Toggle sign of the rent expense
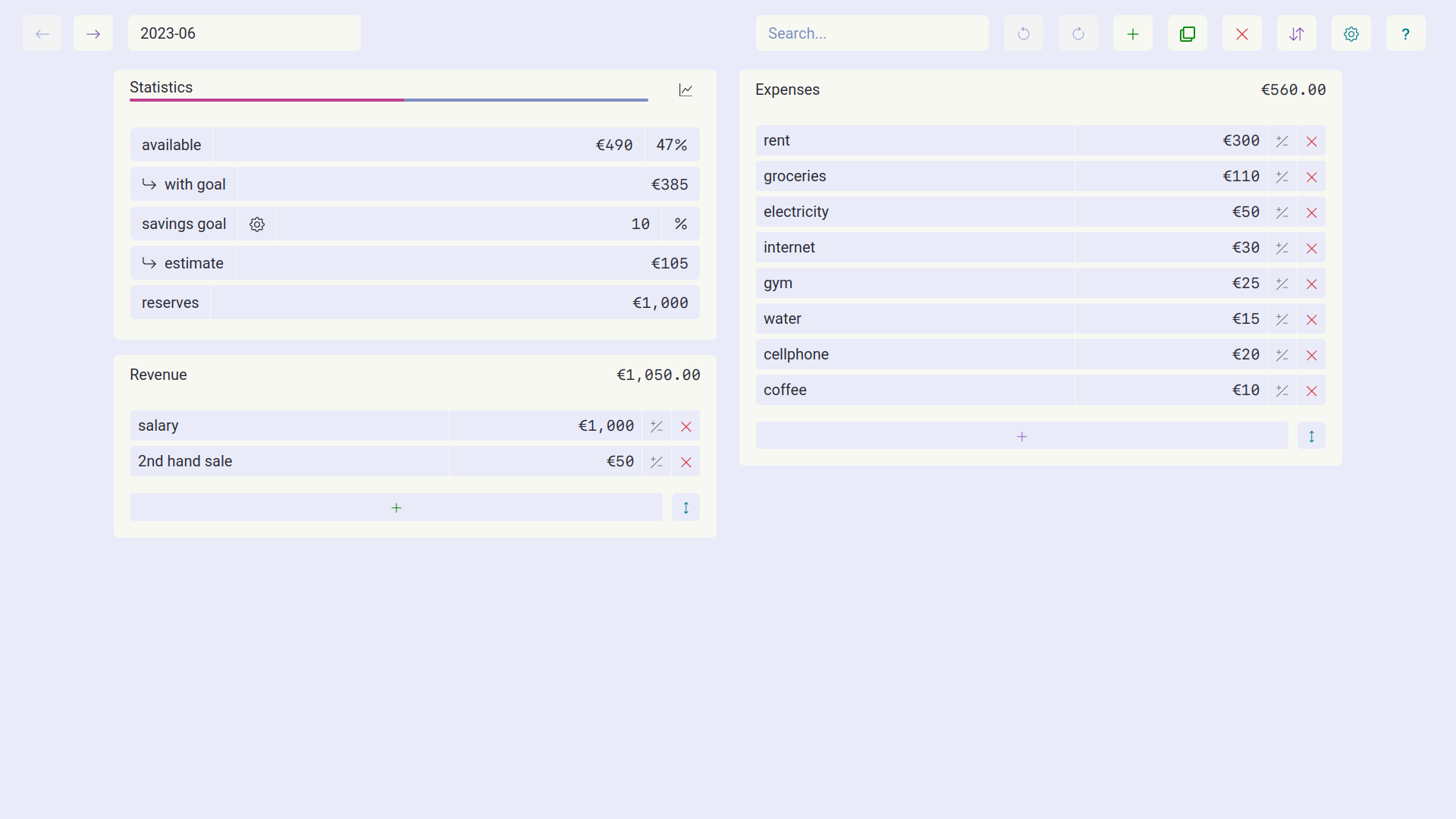This screenshot has height=819, width=1456. coord(1282,141)
